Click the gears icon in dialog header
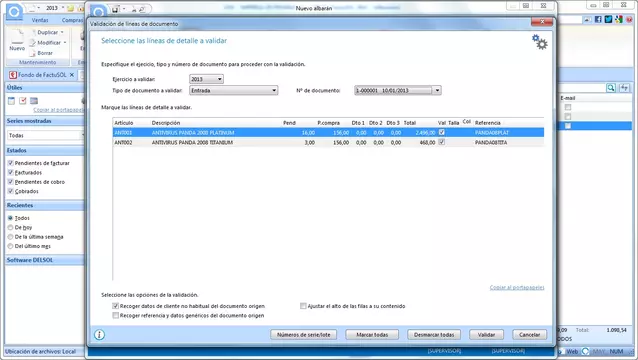 coord(540,42)
